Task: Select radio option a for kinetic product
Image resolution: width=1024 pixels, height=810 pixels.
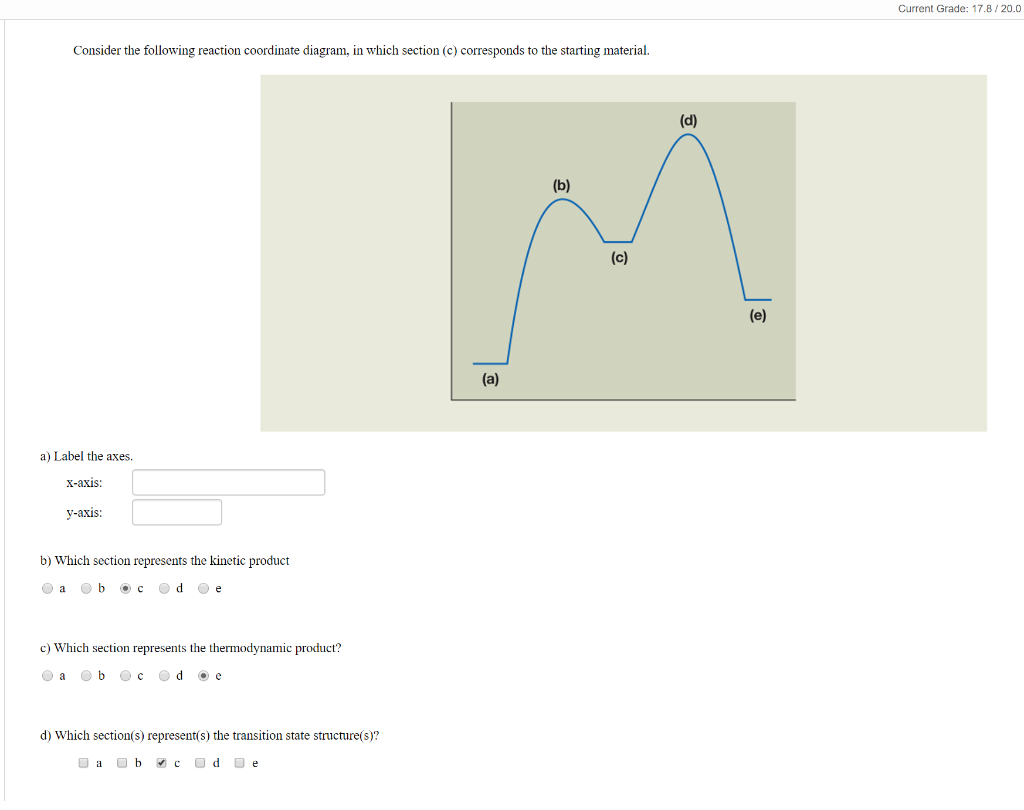Action: 47,588
